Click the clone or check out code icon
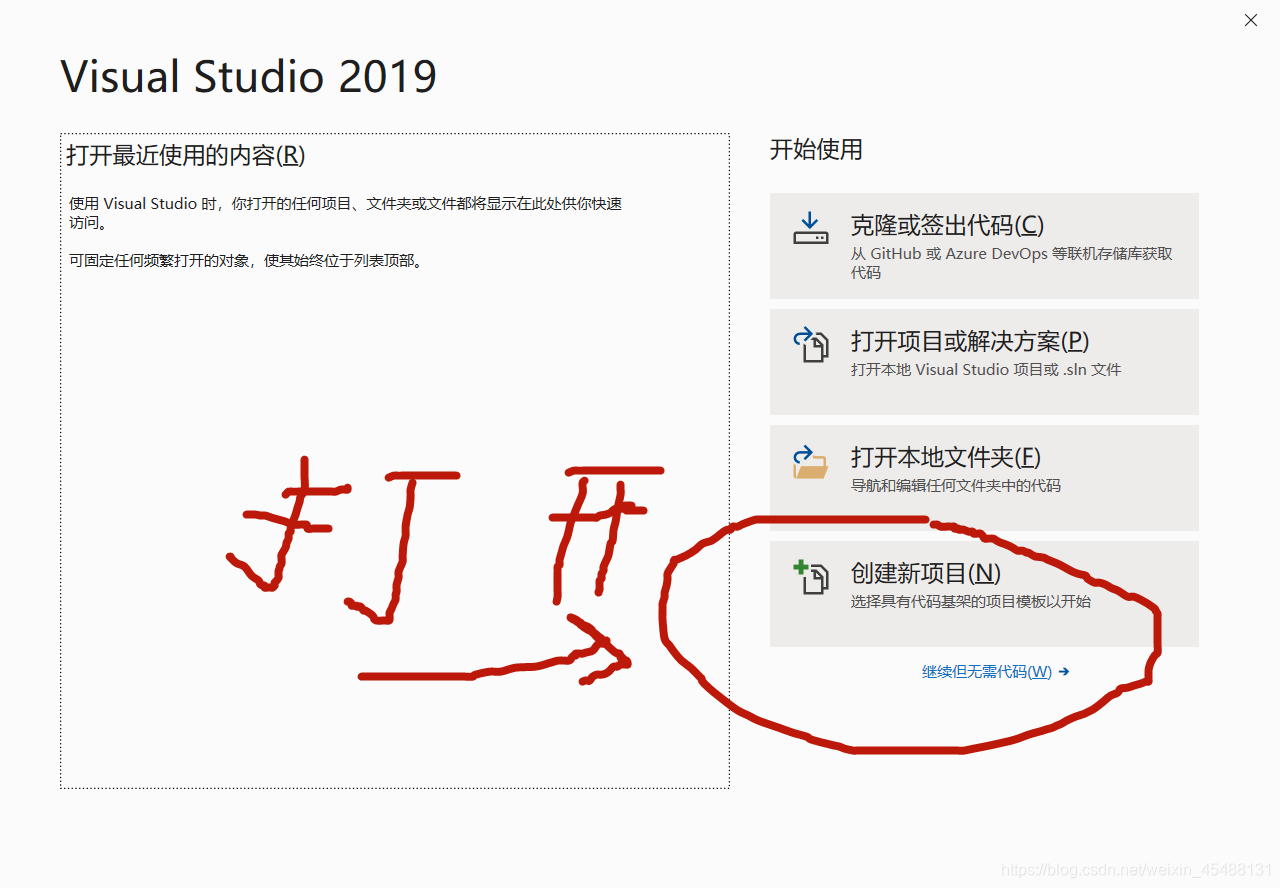Screen dimensions: 1280x888 click(811, 228)
